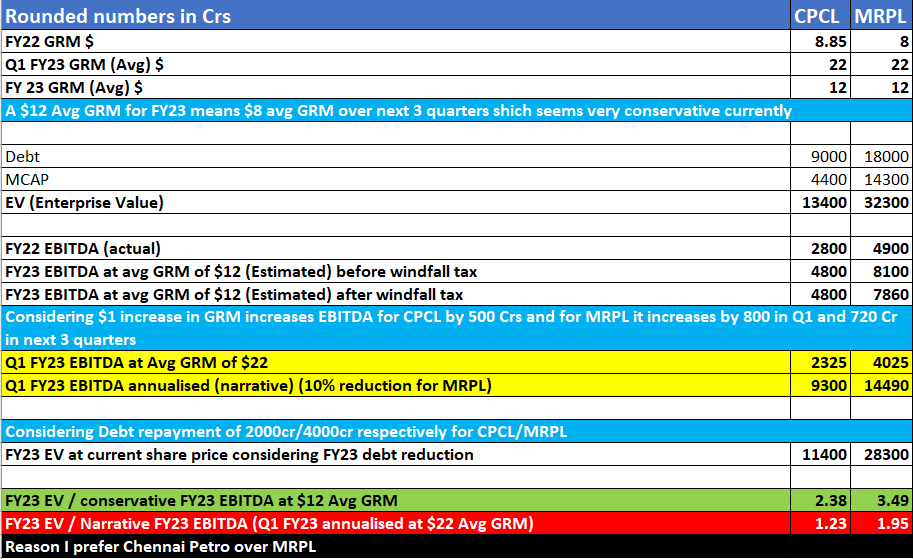Select MRPL FY23 EV value 28300

coord(881,454)
